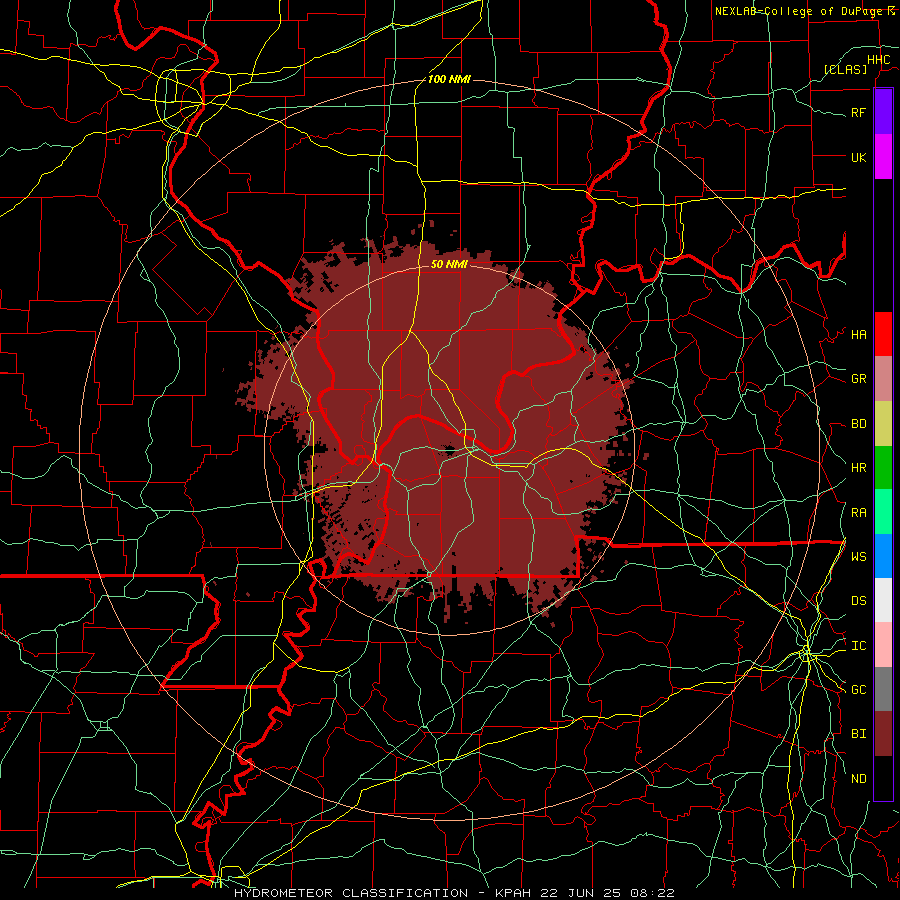Click the Hydrometeor Classification KPAH timestamp caption

(x=454, y=893)
